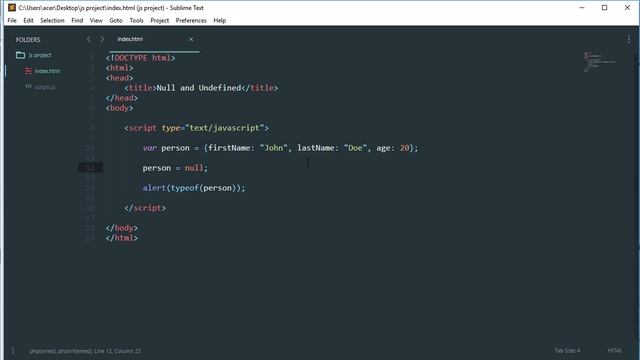Open index.html from the sidebar
Viewport: 640px width, 360px height.
[47, 71]
